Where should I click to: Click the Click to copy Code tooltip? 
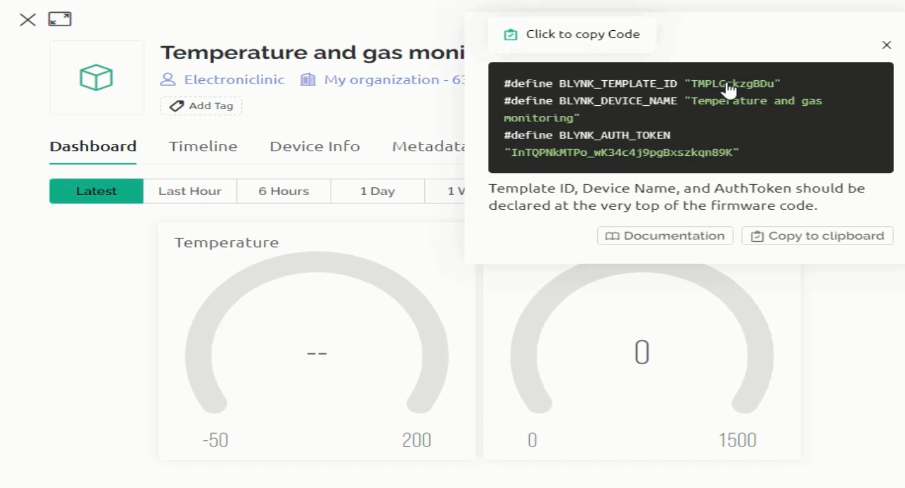[x=571, y=34]
